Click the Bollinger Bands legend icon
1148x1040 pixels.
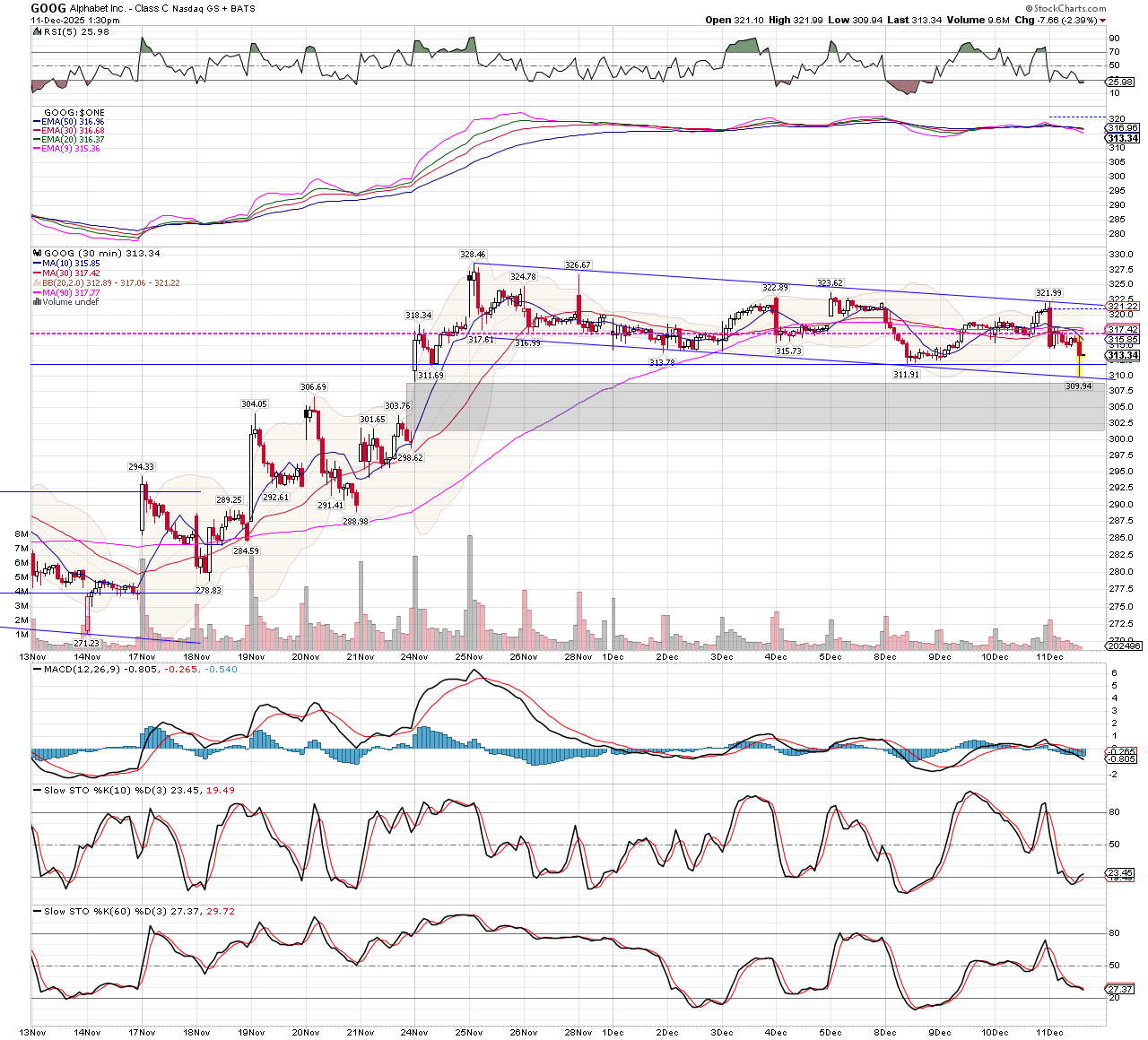(x=37, y=283)
